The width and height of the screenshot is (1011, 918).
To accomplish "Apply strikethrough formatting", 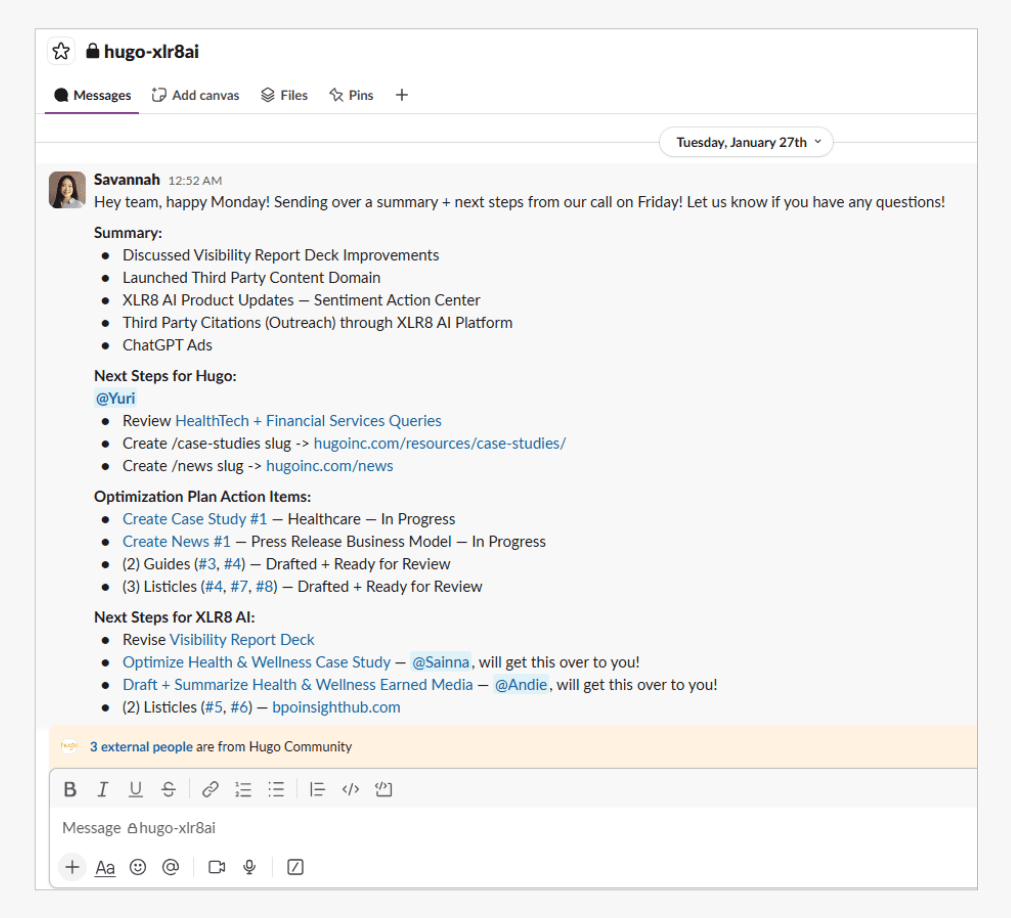I will point(168,789).
